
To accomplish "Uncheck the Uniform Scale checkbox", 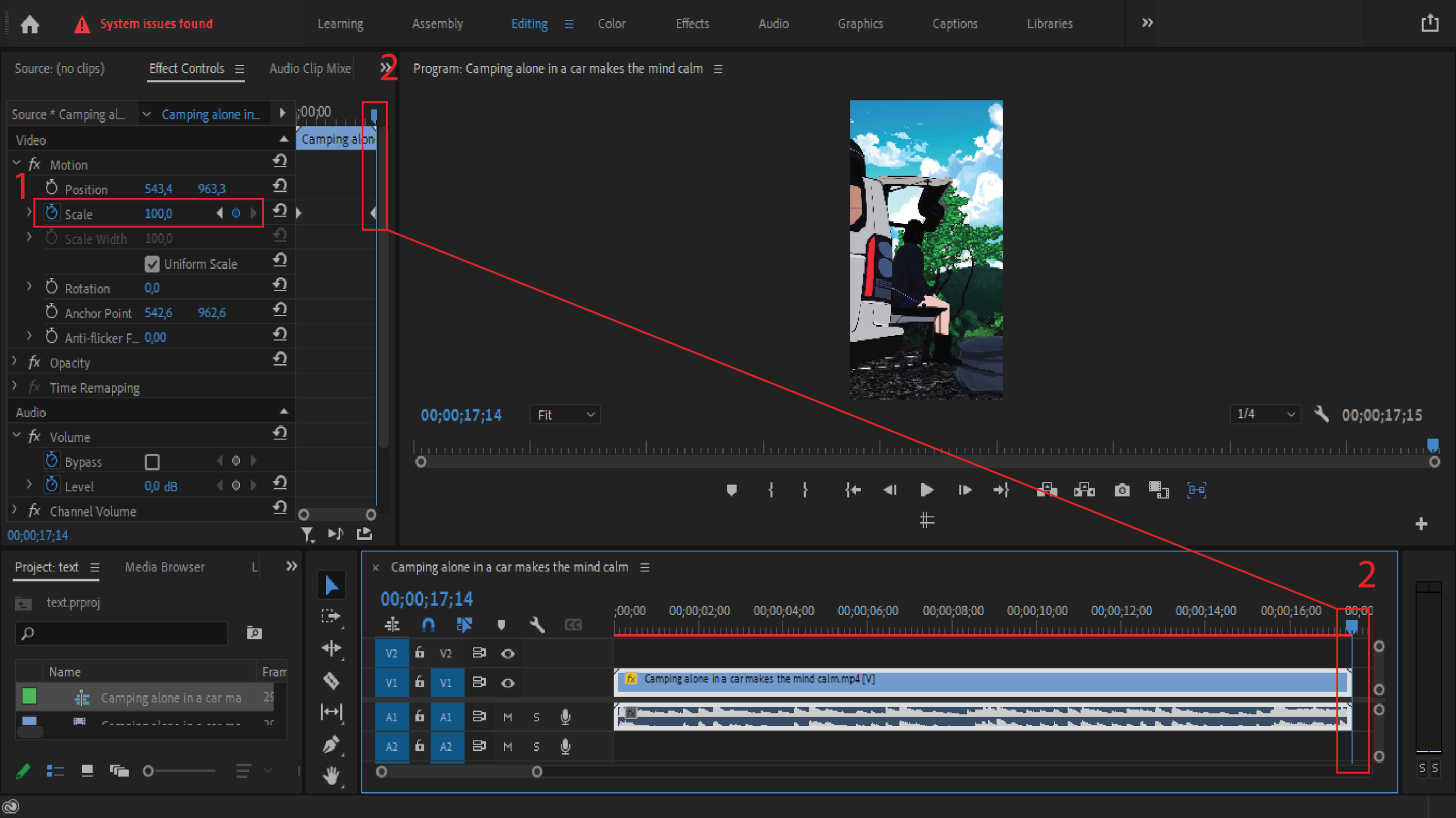I will coord(152,264).
